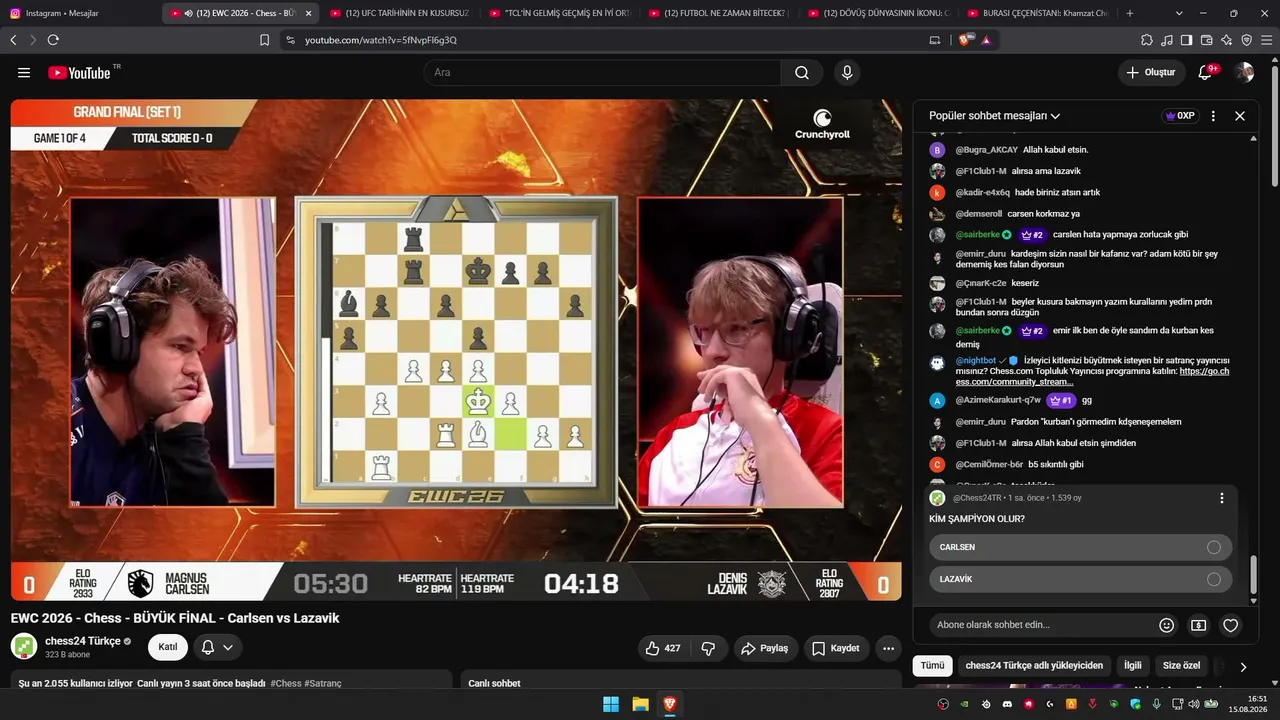Image resolution: width=1280 pixels, height=720 pixels.
Task: Close the active EWC 2026 tab
Action: coord(308,13)
